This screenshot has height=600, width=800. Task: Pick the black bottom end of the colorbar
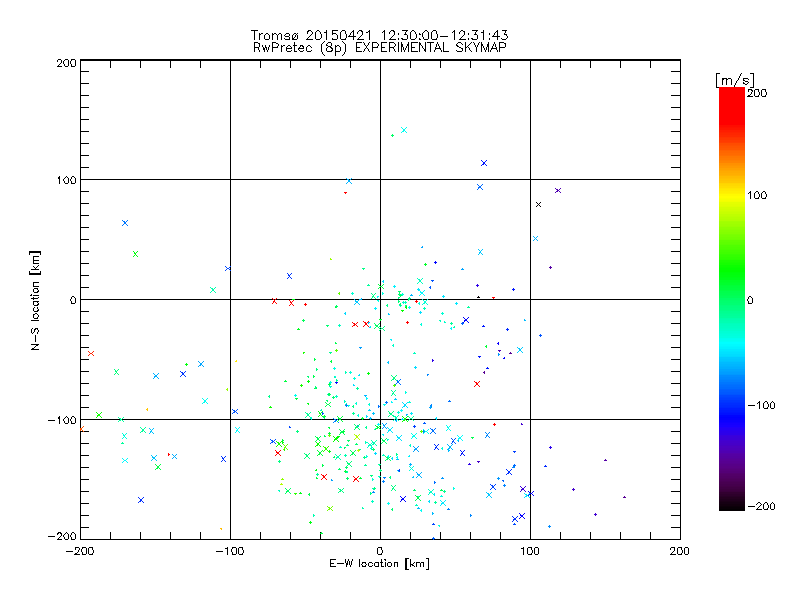point(731,505)
